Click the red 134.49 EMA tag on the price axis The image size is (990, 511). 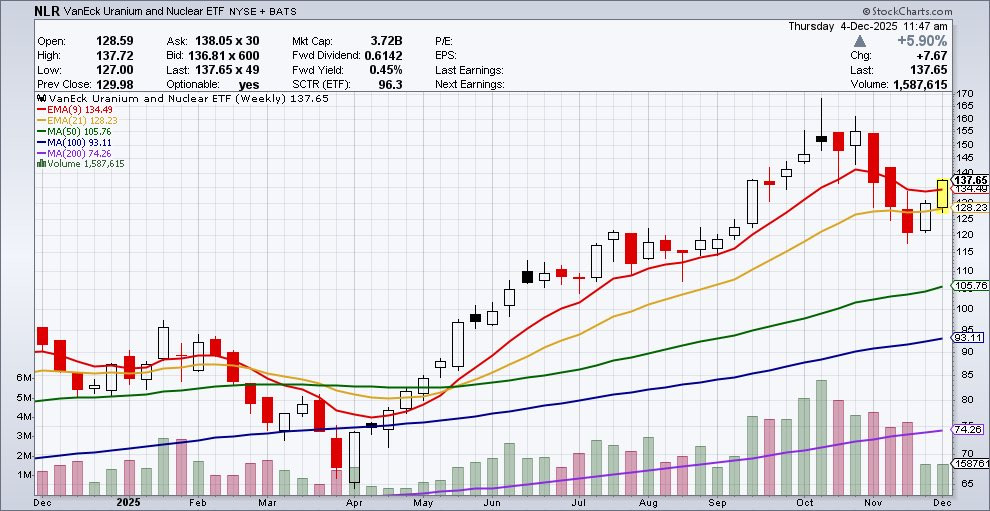[972, 189]
